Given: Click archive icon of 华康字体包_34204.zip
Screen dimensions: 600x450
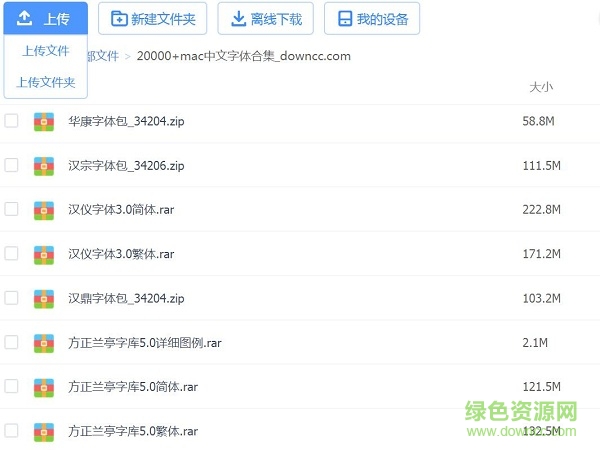Looking at the screenshot, I should (x=44, y=122).
